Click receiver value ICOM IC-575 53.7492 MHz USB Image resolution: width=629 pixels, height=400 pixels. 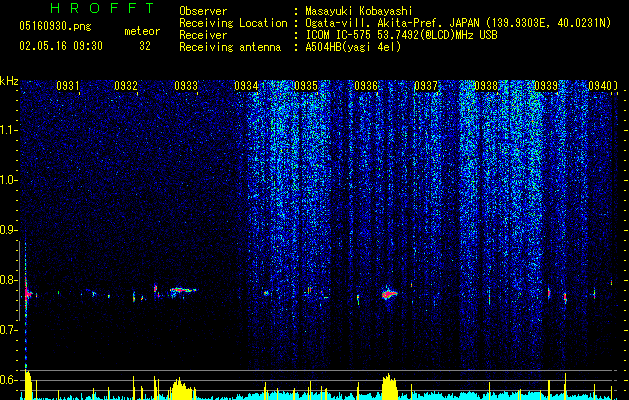[401, 35]
